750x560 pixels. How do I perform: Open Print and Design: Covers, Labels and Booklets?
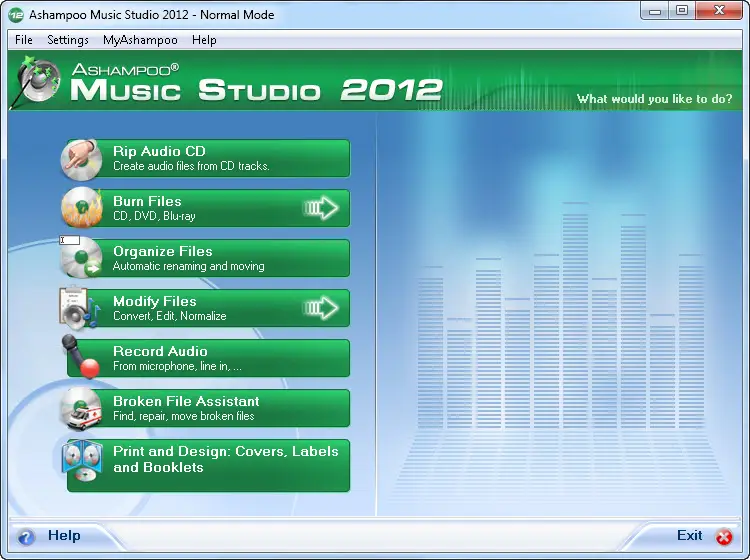(208, 465)
